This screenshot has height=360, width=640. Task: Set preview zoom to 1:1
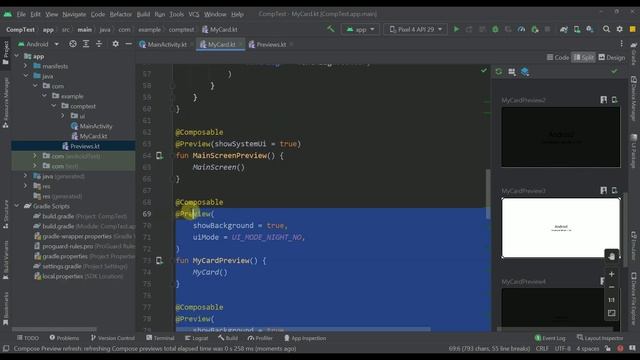(x=611, y=300)
